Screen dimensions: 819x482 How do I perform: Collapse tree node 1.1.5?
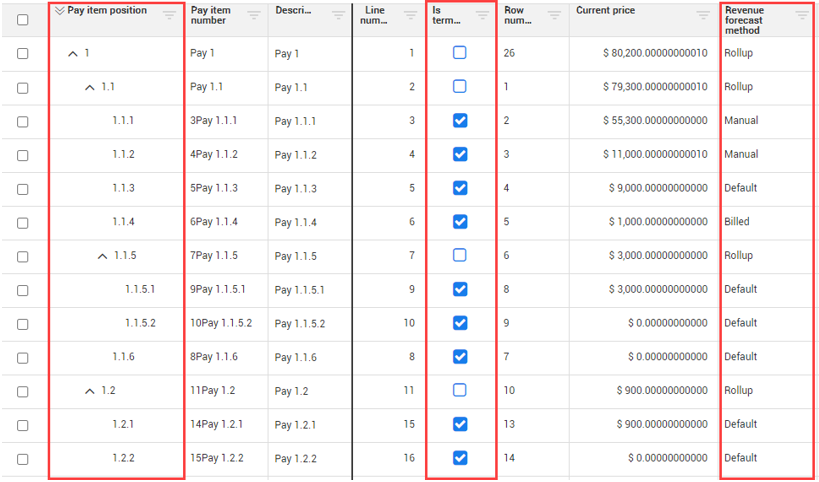click(x=102, y=256)
